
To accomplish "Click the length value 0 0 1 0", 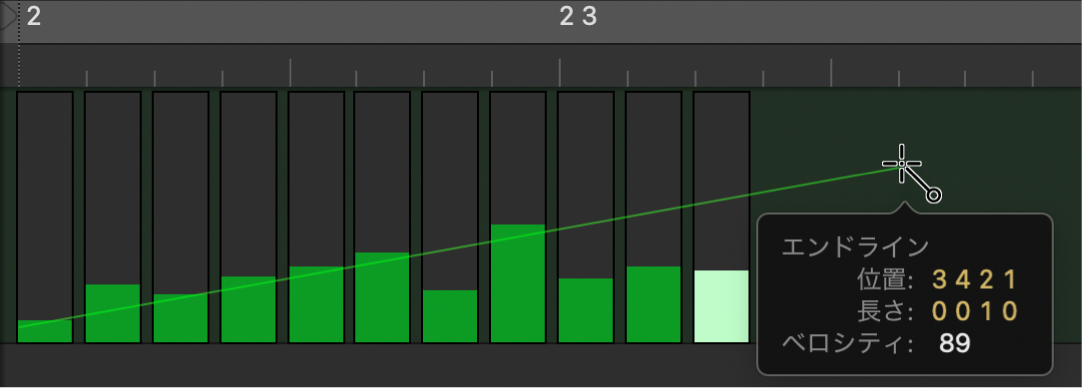I will click(975, 311).
